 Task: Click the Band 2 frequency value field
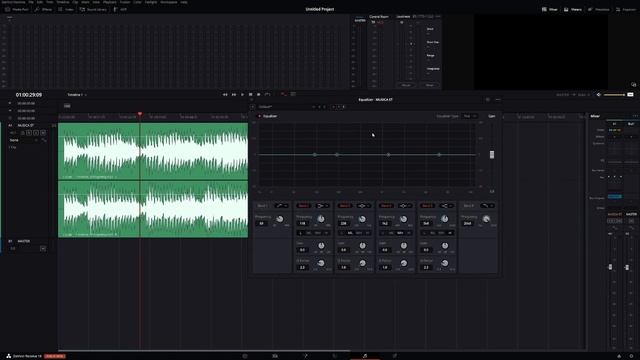[302, 223]
